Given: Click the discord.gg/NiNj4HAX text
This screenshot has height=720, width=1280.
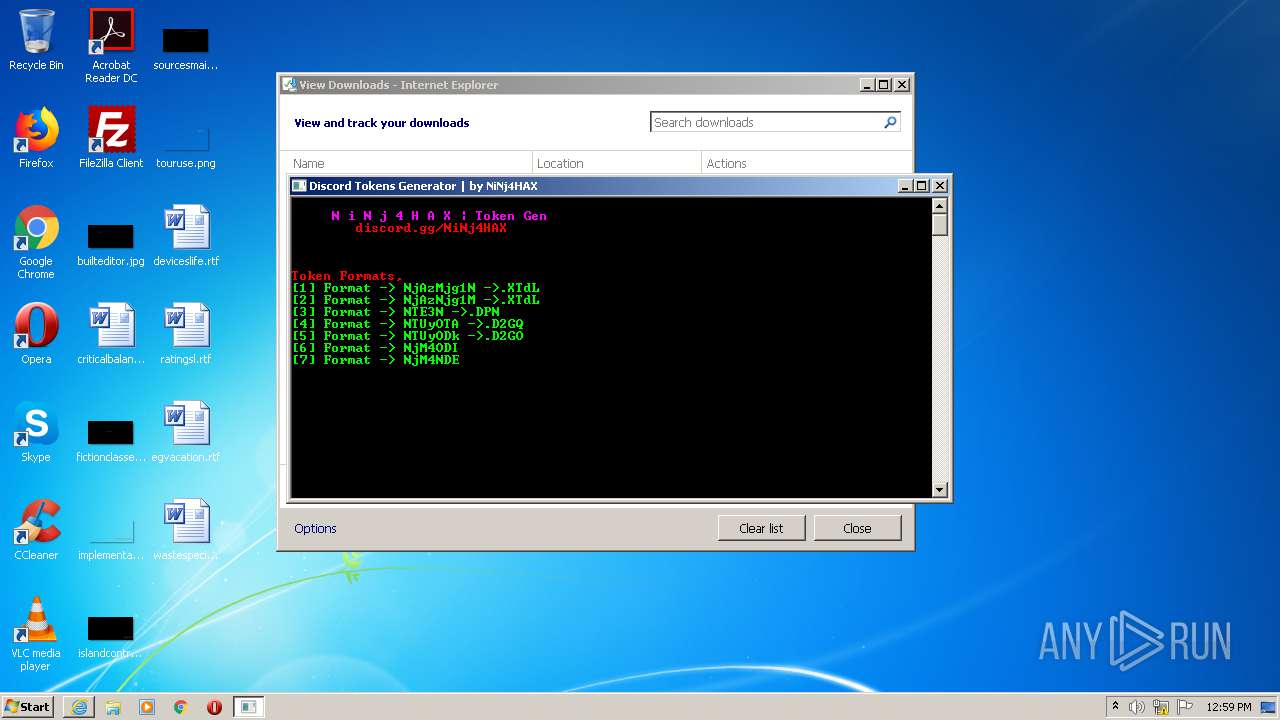Looking at the screenshot, I should coord(431,228).
